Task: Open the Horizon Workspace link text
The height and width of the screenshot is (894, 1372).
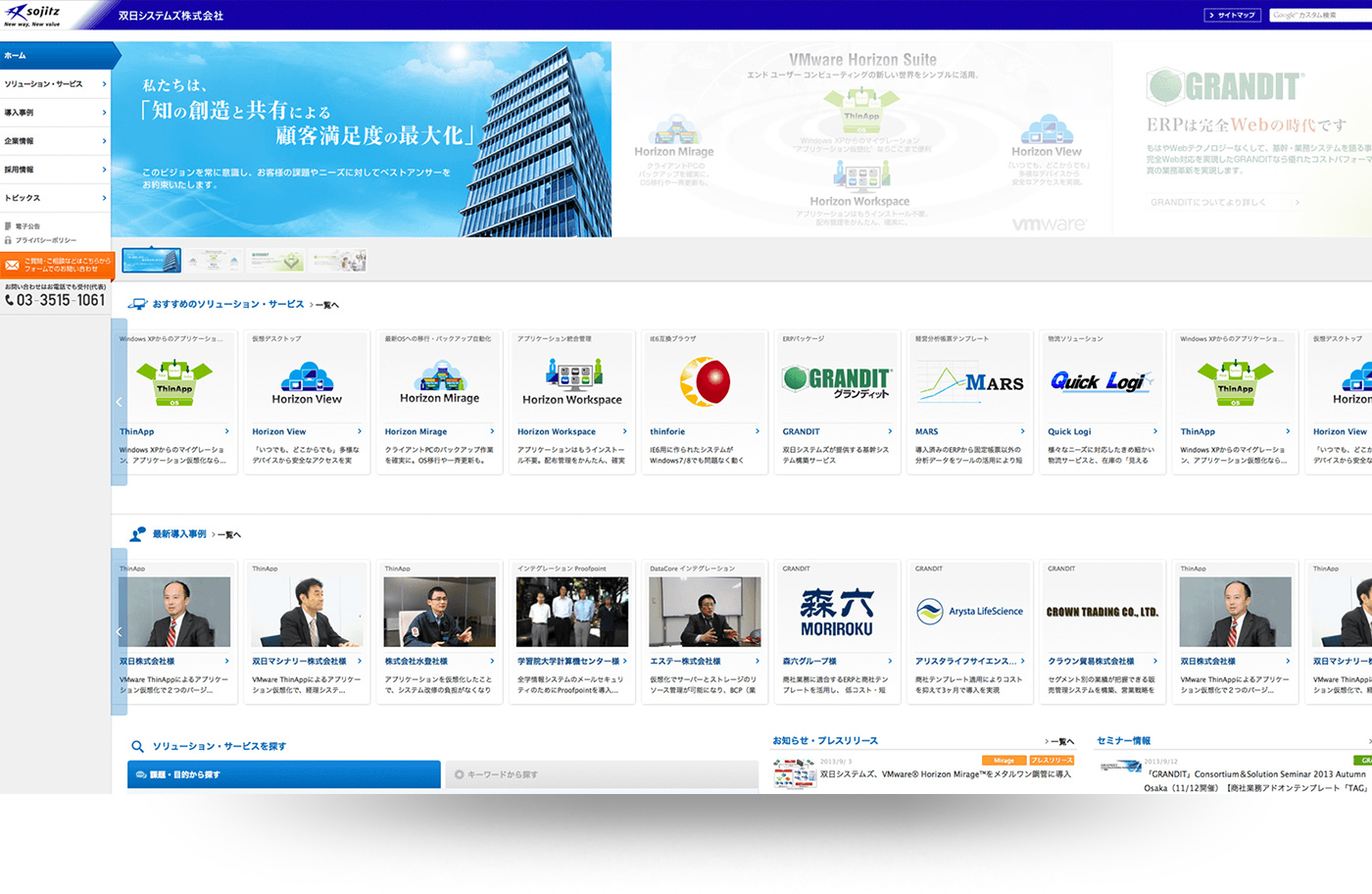Action: point(556,432)
